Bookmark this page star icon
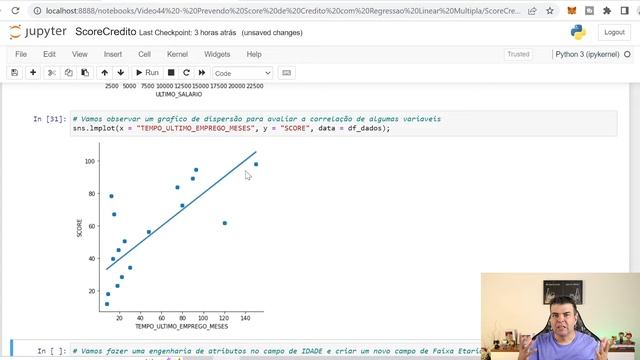 click(x=550, y=11)
